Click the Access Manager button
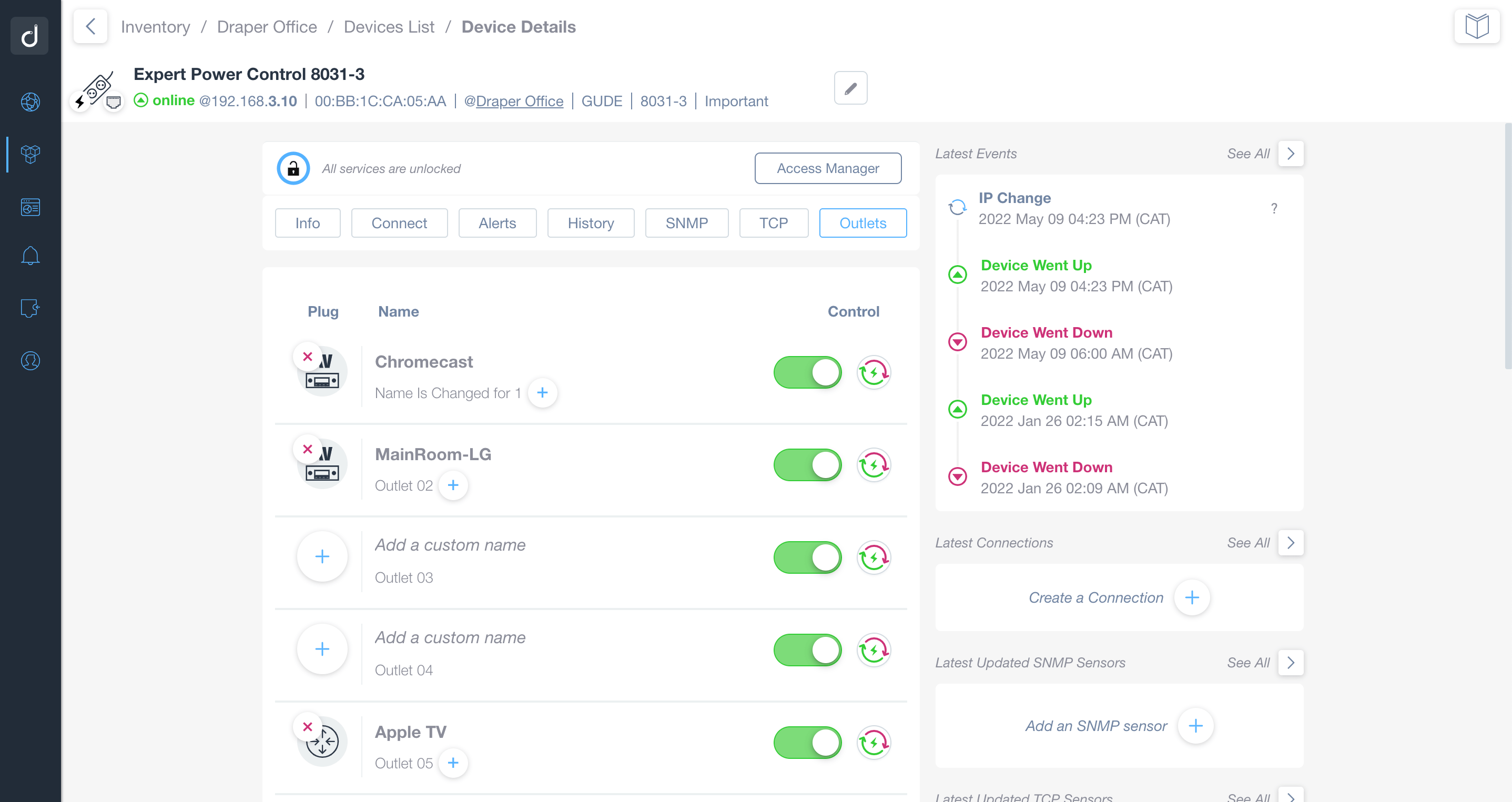1512x802 pixels. tap(828, 168)
